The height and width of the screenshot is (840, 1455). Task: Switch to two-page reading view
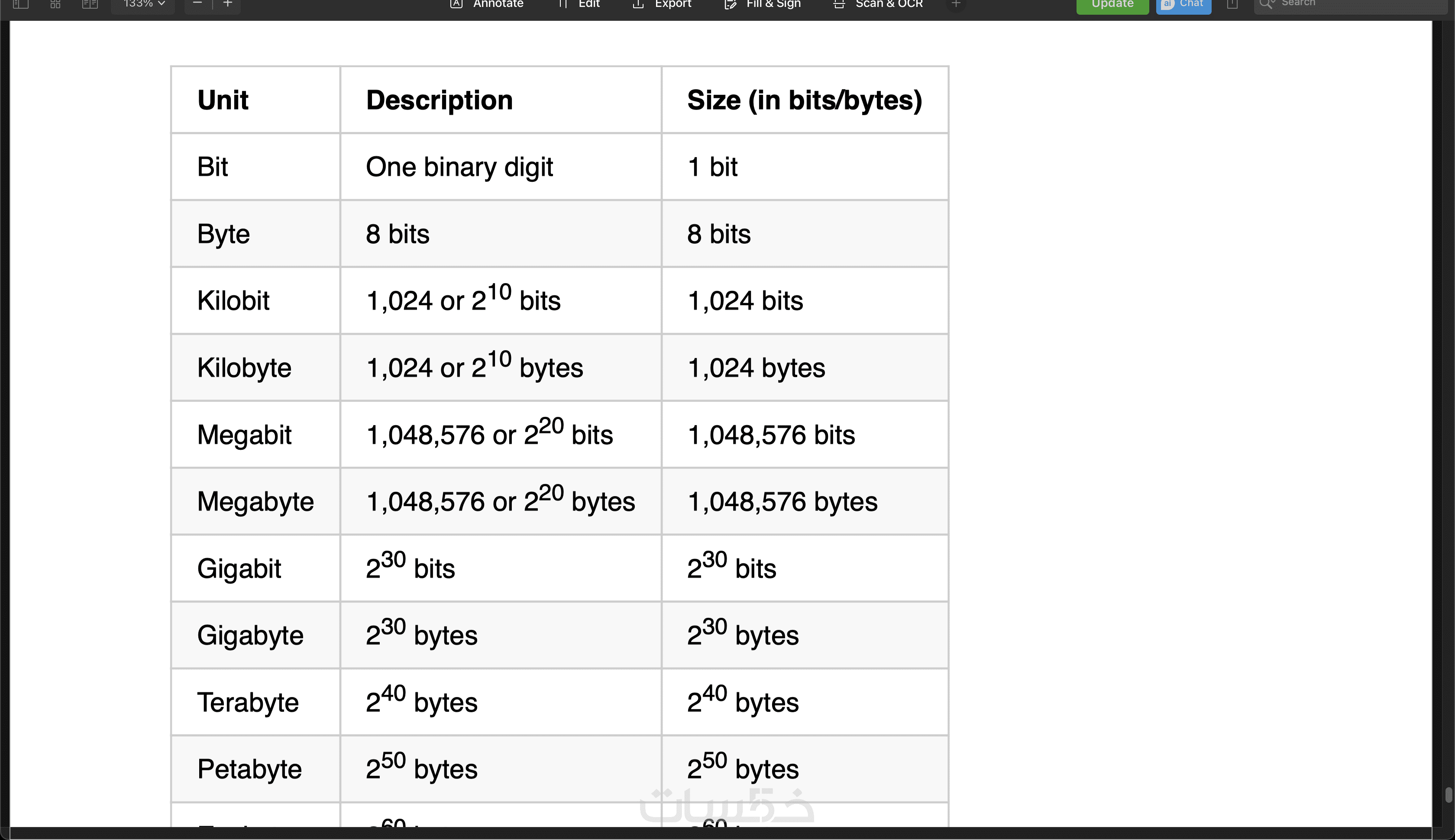point(90,4)
